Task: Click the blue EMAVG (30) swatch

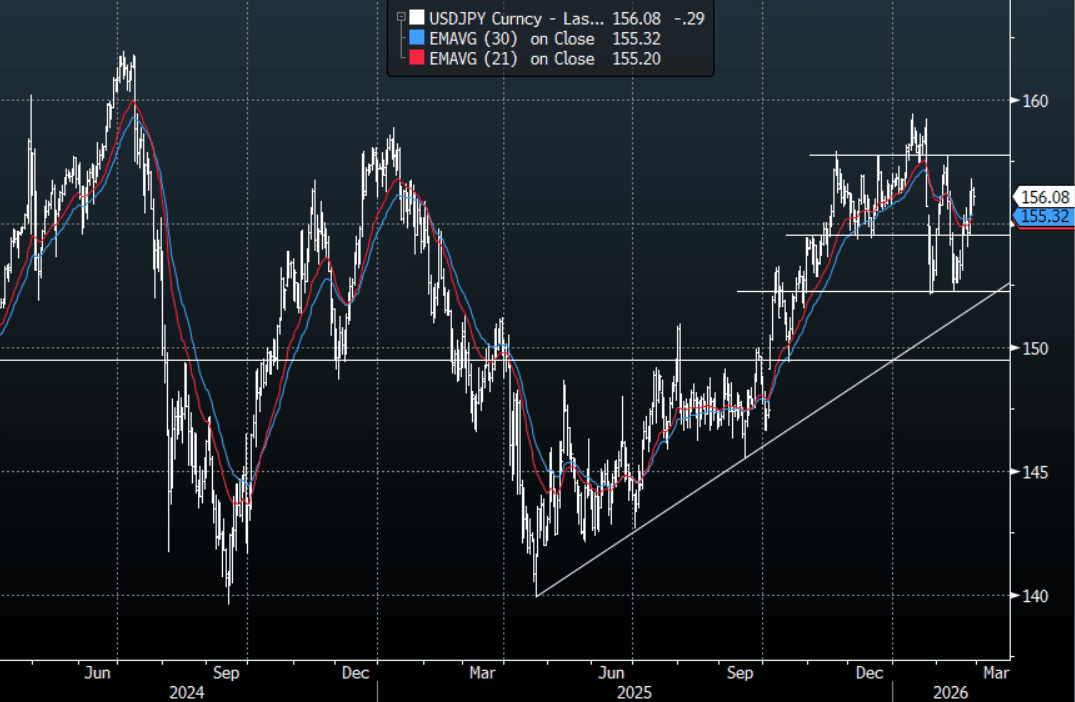Action: [x=416, y=38]
